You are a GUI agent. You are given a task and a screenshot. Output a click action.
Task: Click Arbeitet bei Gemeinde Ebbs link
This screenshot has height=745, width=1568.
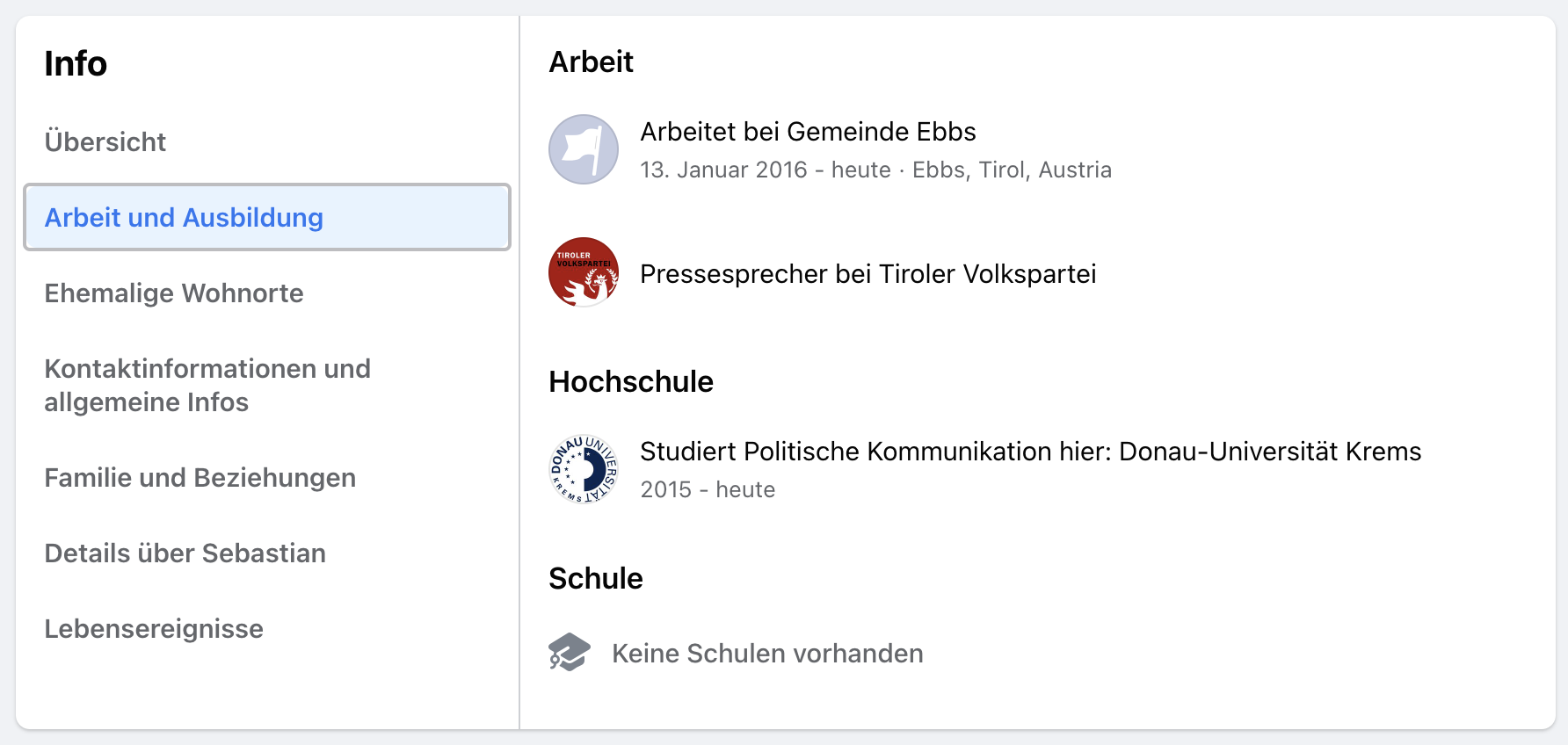pyautogui.click(x=808, y=132)
